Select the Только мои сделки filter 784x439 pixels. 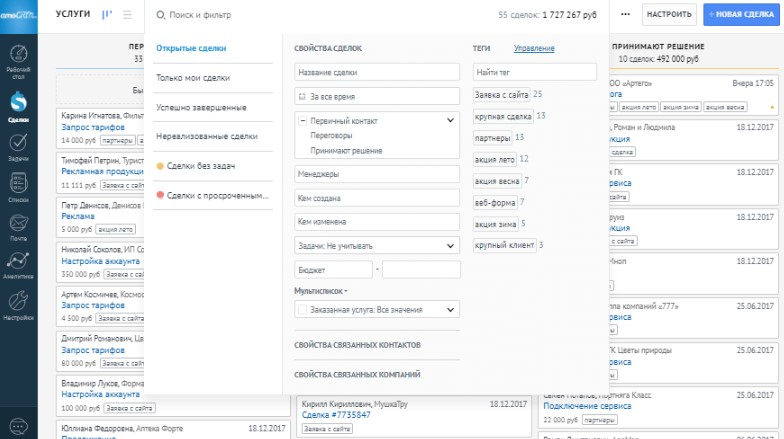(x=193, y=78)
